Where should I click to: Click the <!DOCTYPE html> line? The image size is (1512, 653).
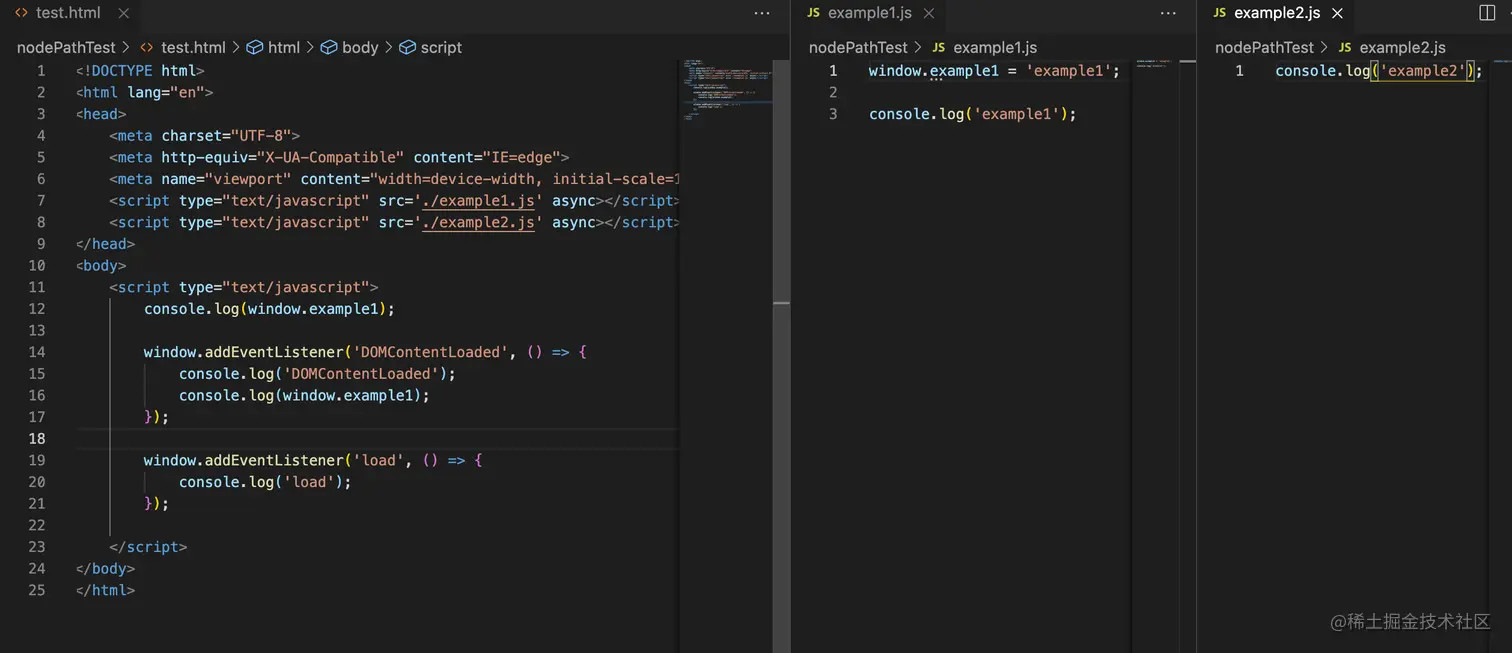[x=140, y=70]
